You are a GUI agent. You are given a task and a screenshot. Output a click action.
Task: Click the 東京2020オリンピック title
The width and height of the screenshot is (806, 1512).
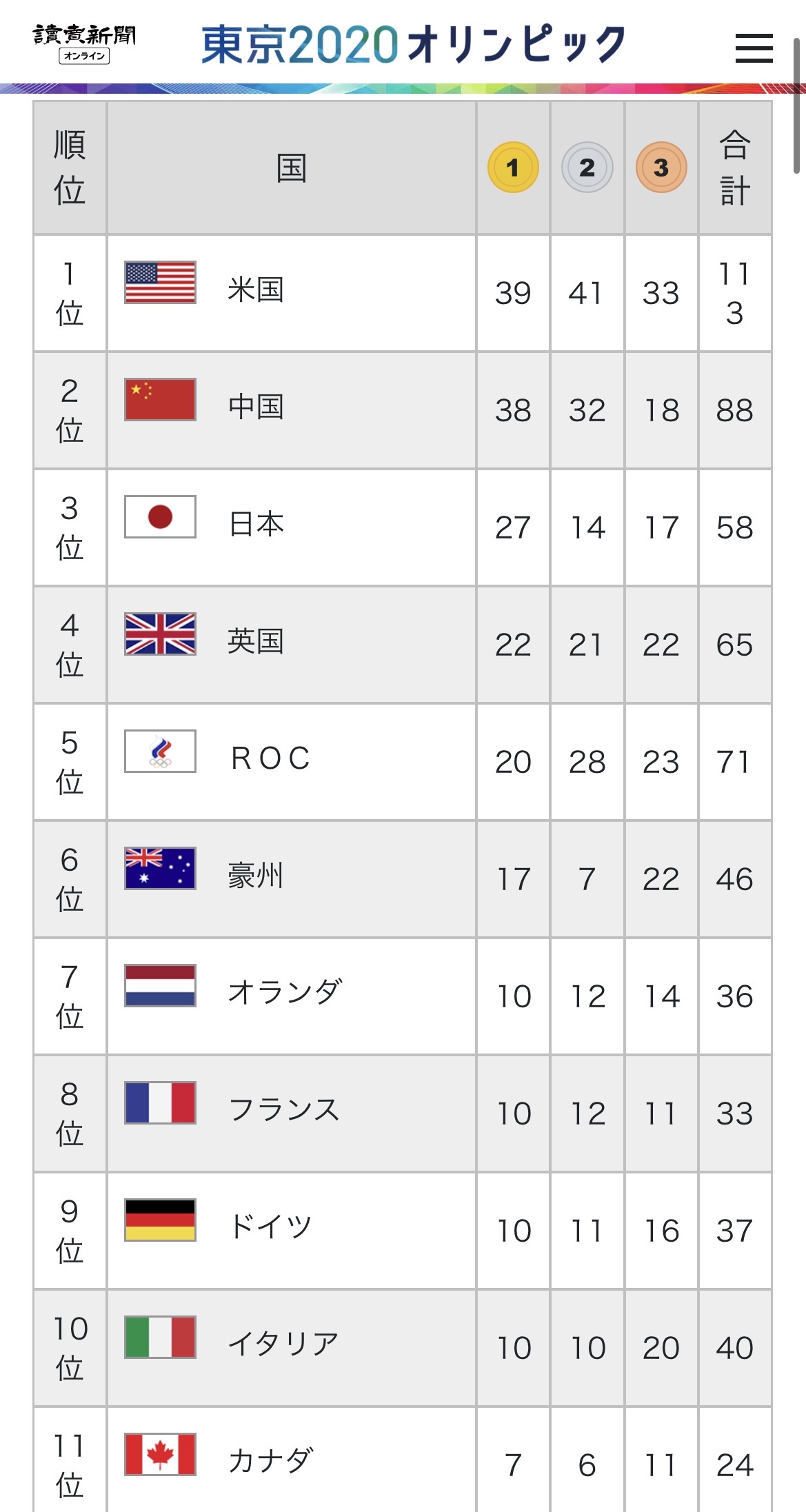tap(414, 44)
